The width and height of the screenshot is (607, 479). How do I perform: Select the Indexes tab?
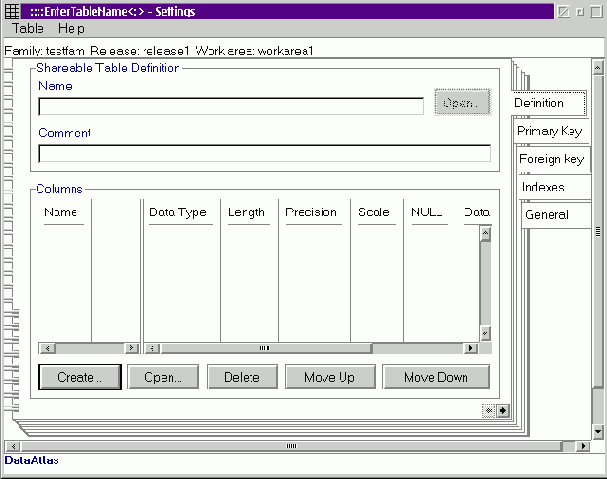tap(543, 187)
